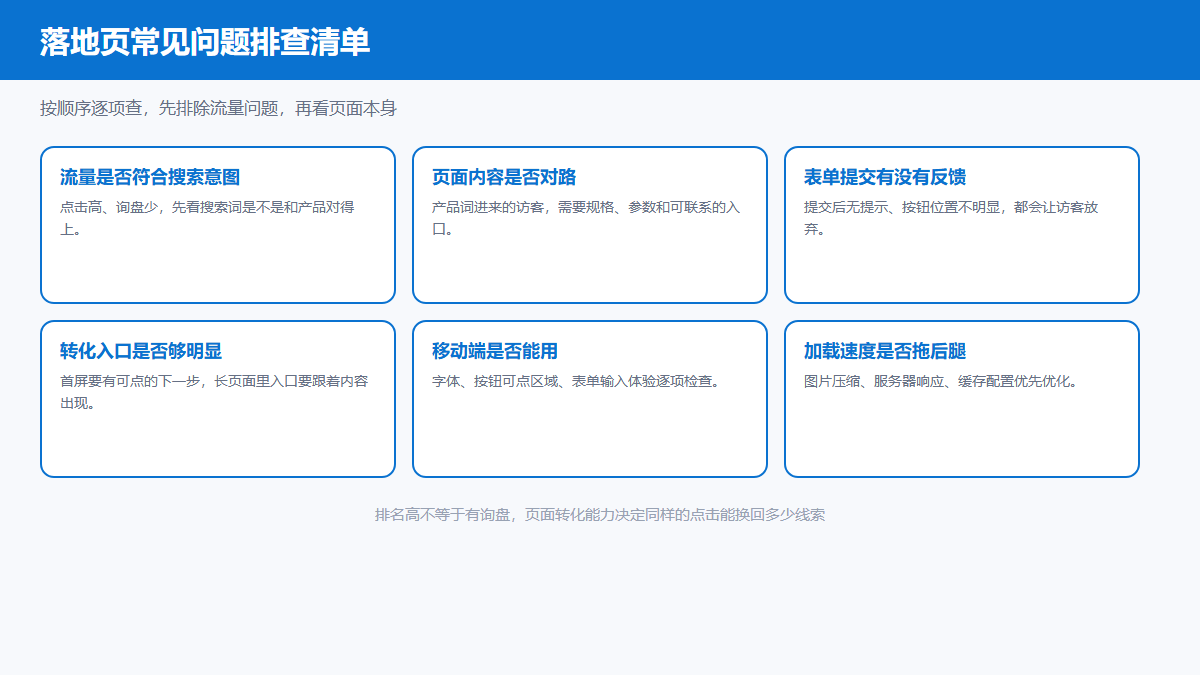Select the heading 移动端是否能用
This screenshot has width=1200, height=675.
[x=495, y=351]
